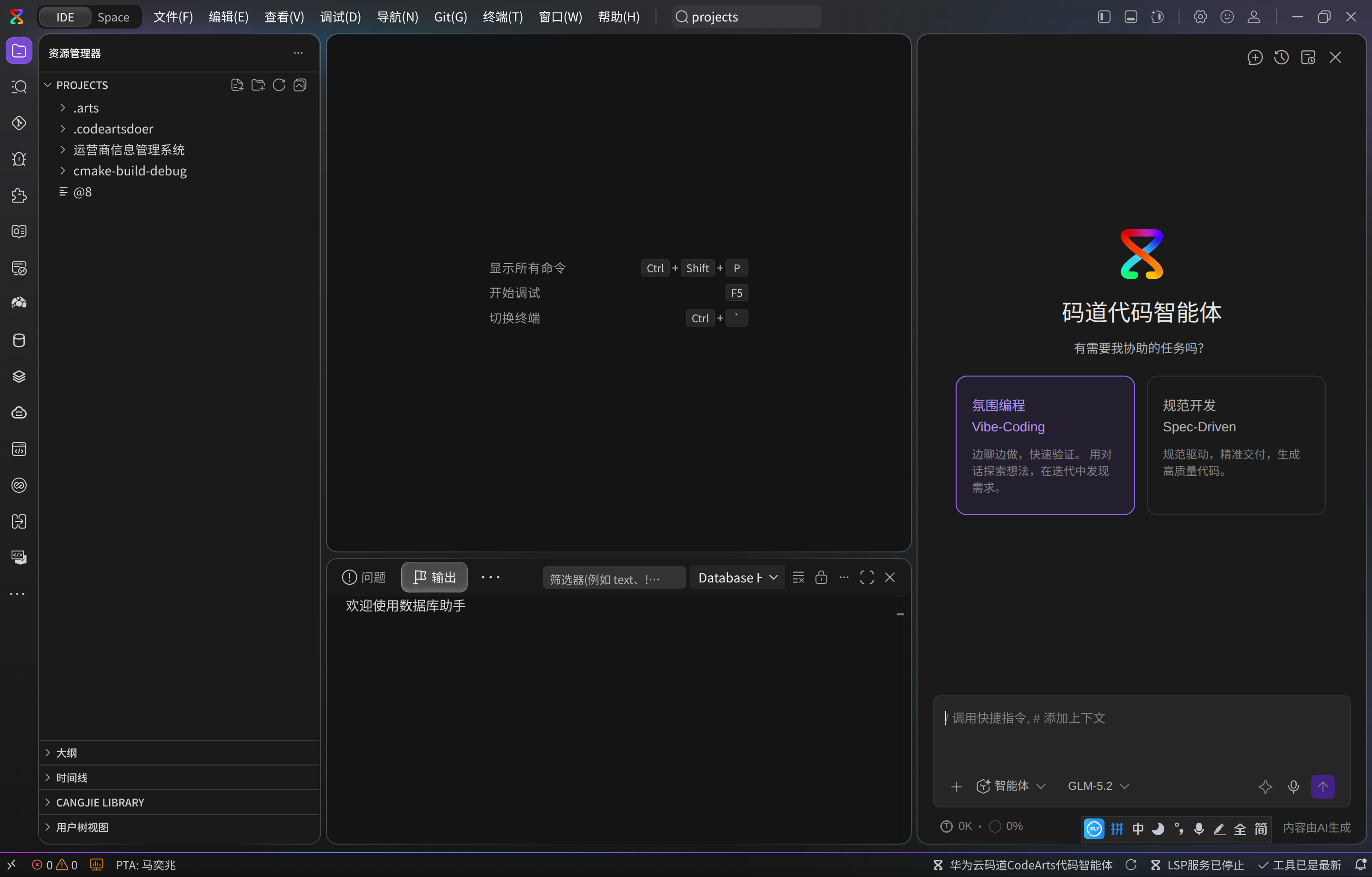Open chat history clock icon
Screen dimensions: 1372x877
pos(1281,57)
